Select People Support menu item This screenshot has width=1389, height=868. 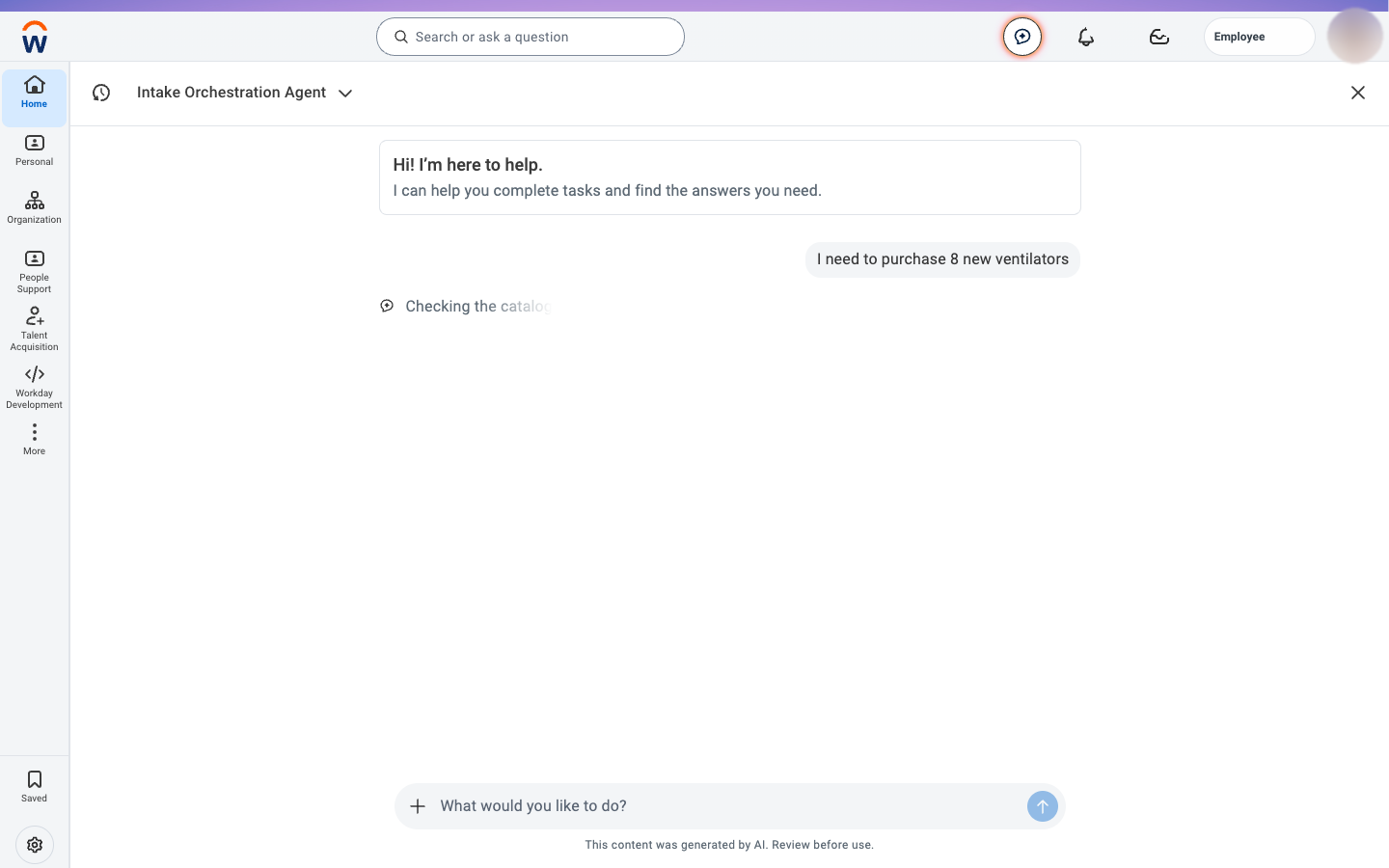coord(35,271)
